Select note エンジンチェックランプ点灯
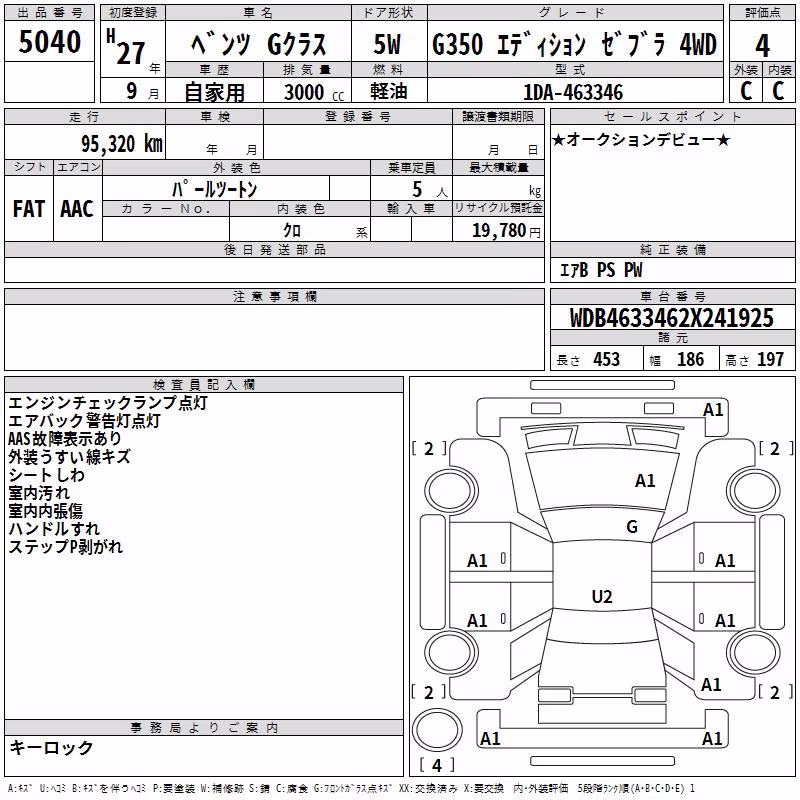This screenshot has width=800, height=800. pos(108,403)
